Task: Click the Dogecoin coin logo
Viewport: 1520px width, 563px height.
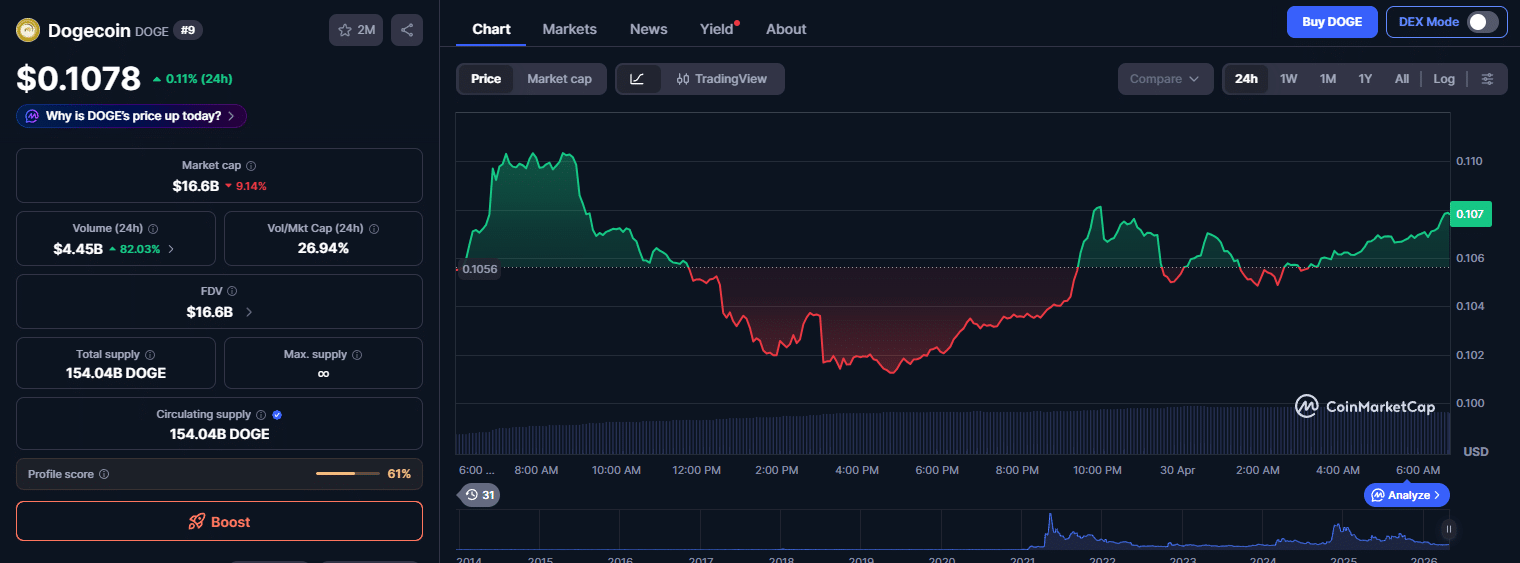Action: tap(28, 30)
